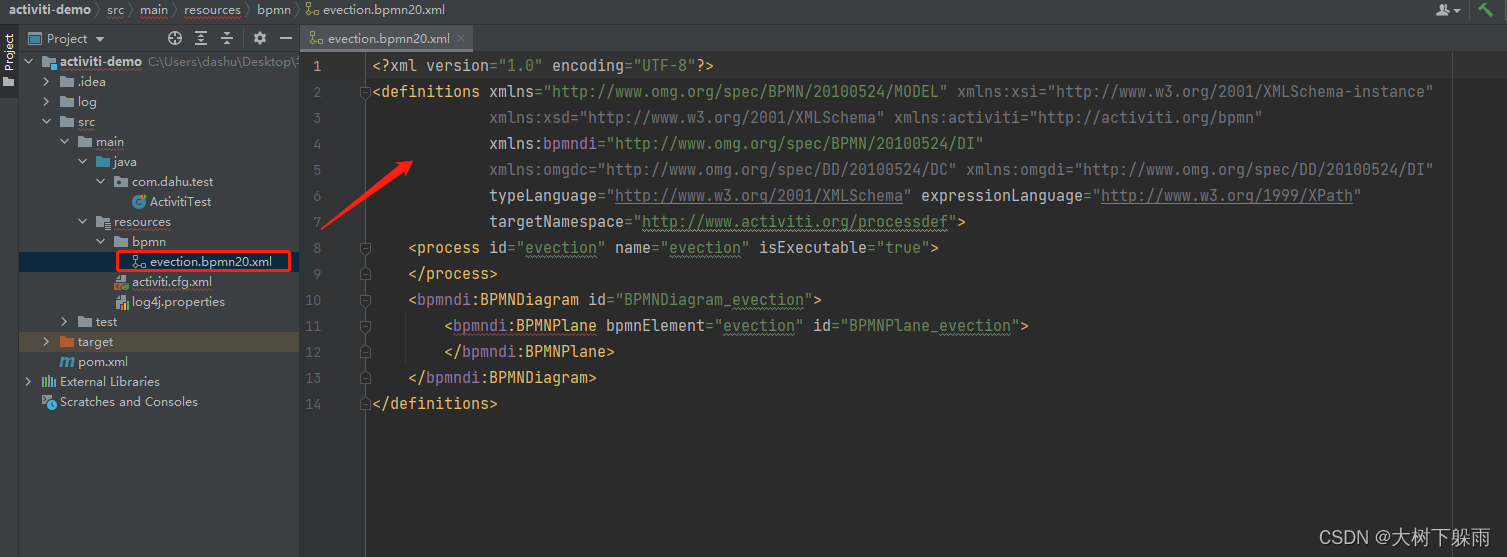The image size is (1507, 557).
Task: Click line number 8 in gutter
Action: 317,248
